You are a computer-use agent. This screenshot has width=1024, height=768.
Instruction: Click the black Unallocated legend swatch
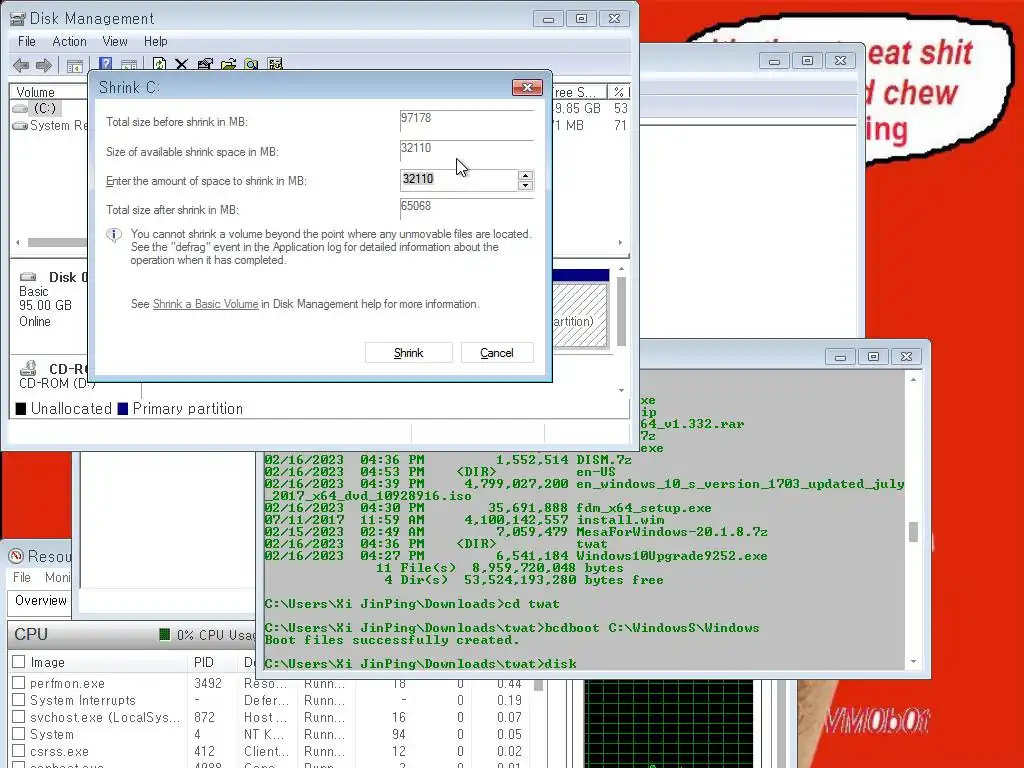point(21,409)
